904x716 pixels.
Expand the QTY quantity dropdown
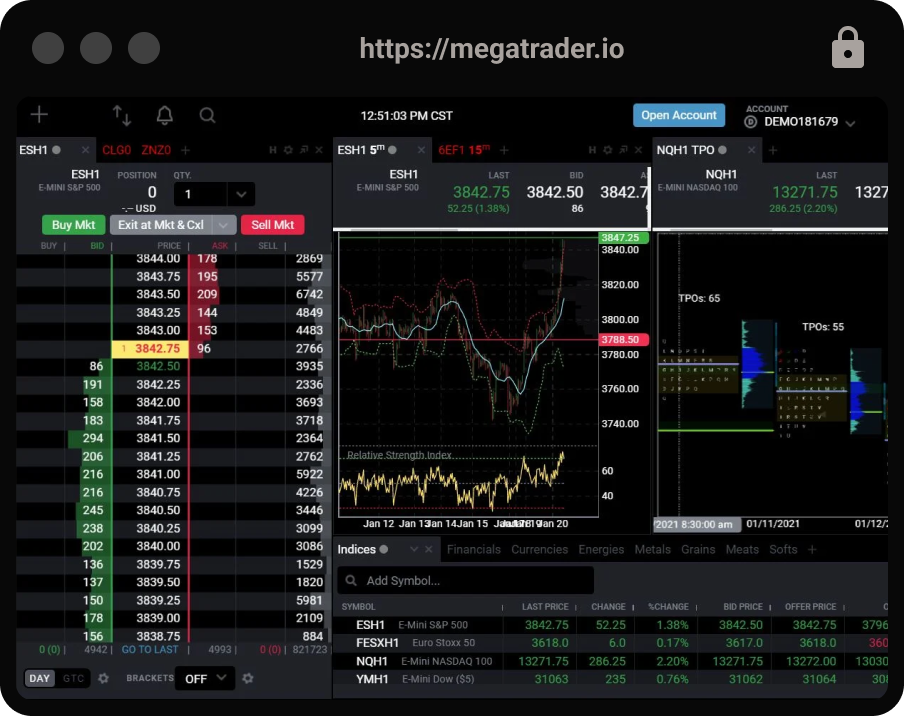tap(240, 194)
